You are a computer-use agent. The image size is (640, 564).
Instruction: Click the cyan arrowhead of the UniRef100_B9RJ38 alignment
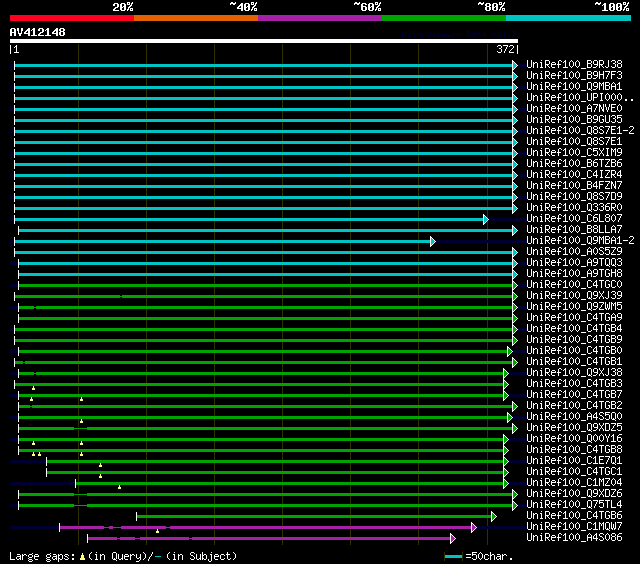point(515,65)
